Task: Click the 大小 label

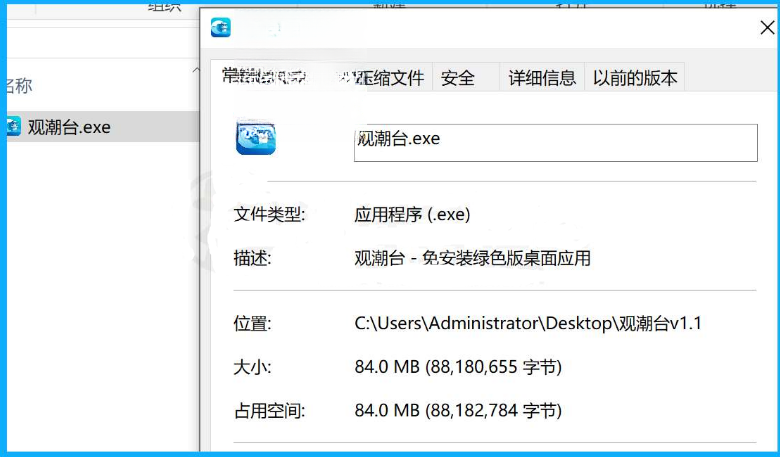Action: (252, 367)
